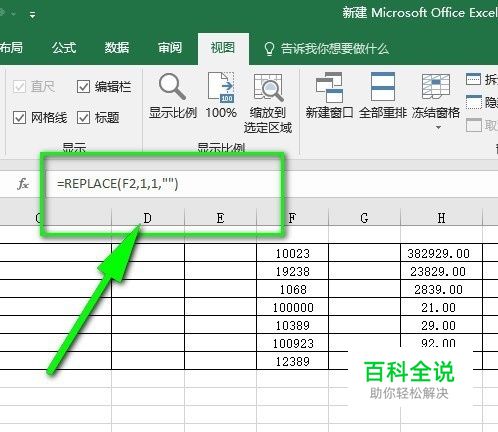498x432 pixels.
Task: Select cell containing 382929.00
Action: point(441,253)
